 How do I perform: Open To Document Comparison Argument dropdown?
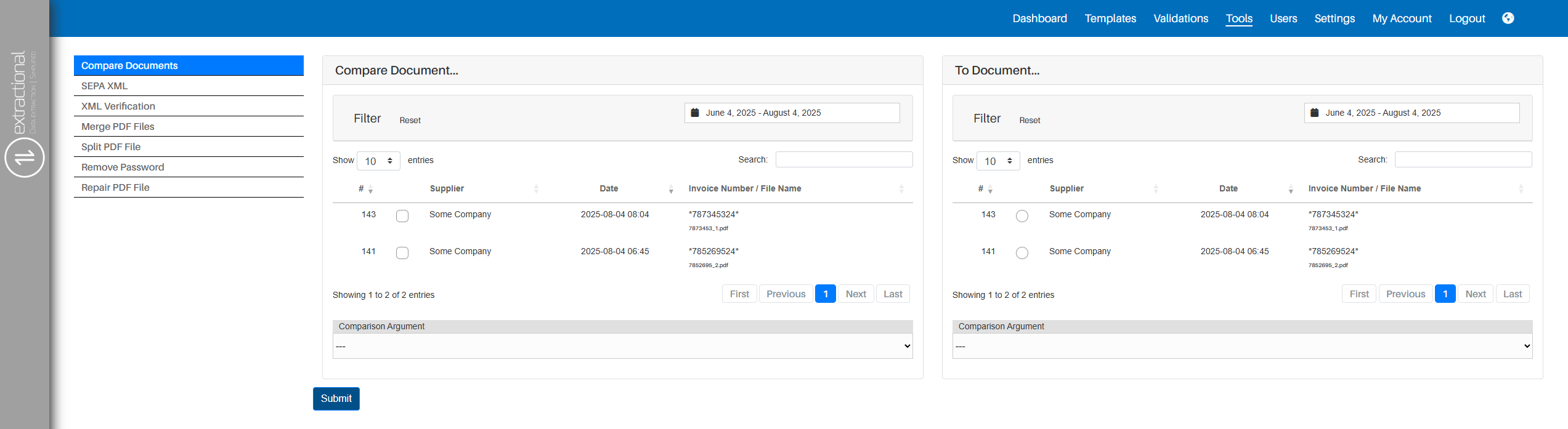pos(1241,346)
